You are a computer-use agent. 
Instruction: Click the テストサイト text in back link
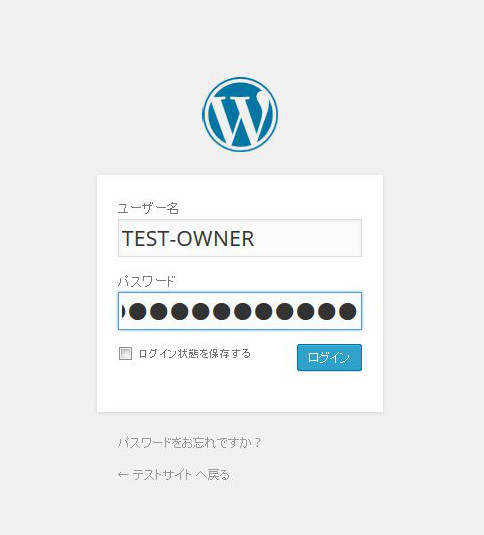click(x=162, y=475)
